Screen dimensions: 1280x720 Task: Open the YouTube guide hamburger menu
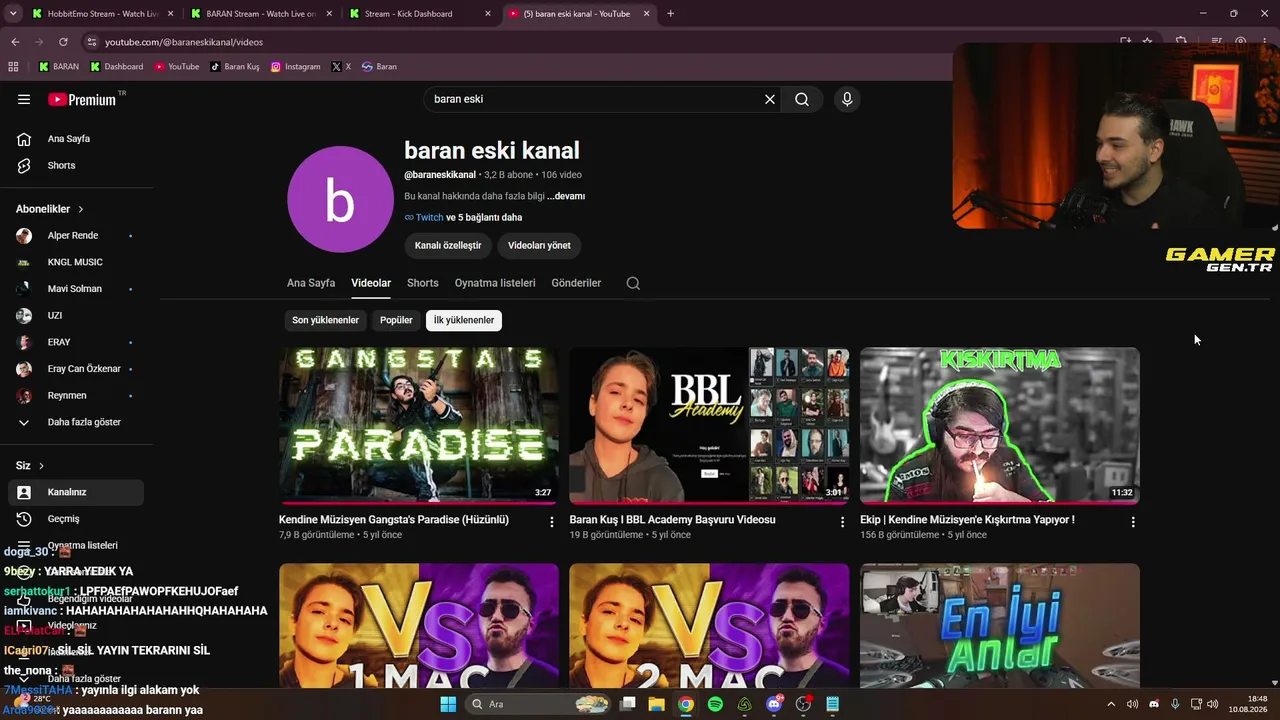point(24,99)
